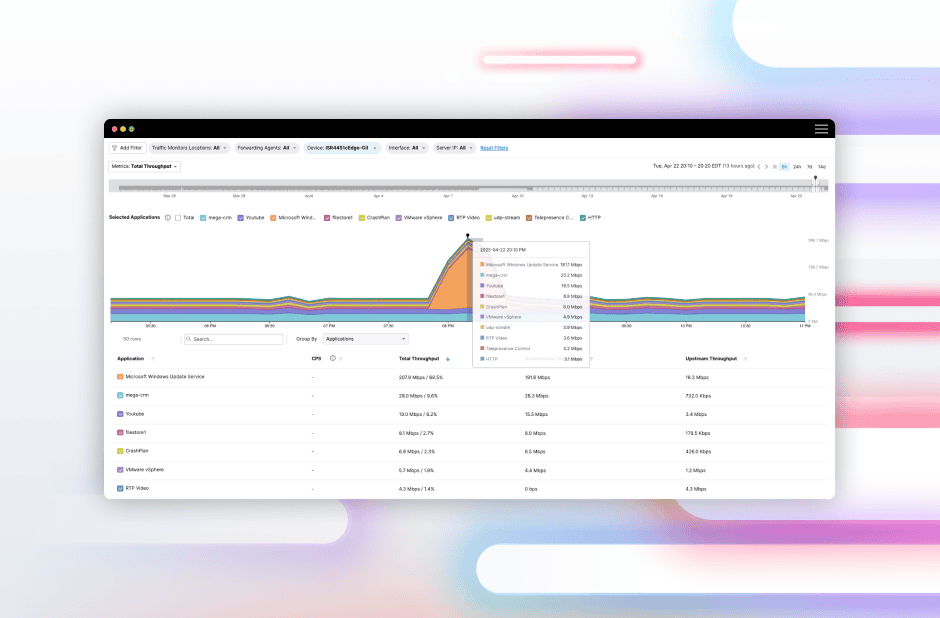This screenshot has width=940, height=618.
Task: Click info icon next to CPS column
Action: (331, 357)
